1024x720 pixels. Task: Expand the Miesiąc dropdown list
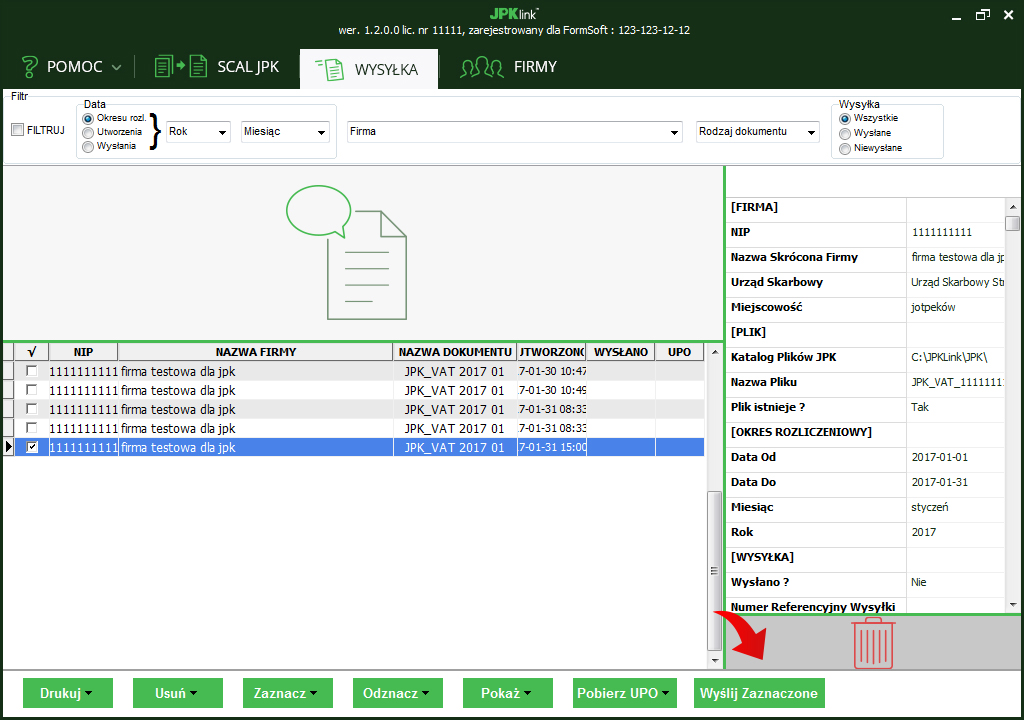coord(285,132)
